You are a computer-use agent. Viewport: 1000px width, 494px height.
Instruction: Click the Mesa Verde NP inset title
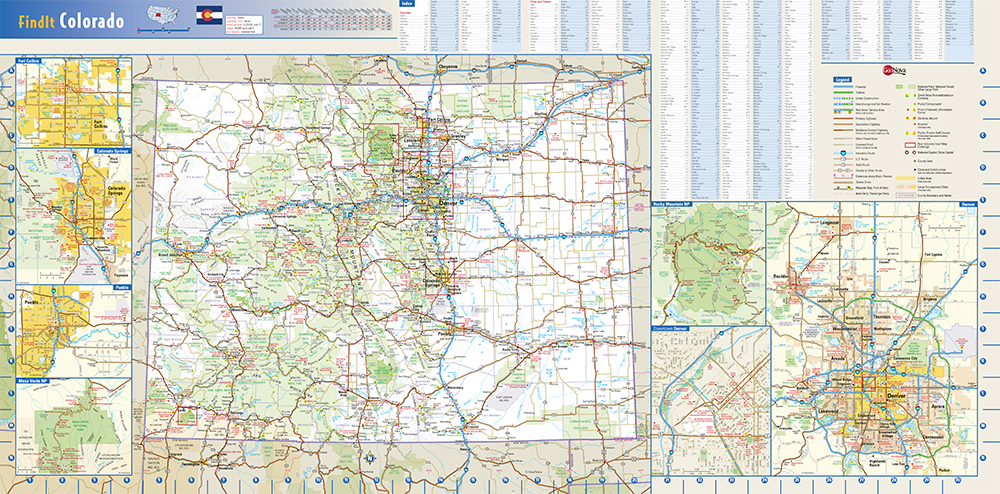(33, 381)
